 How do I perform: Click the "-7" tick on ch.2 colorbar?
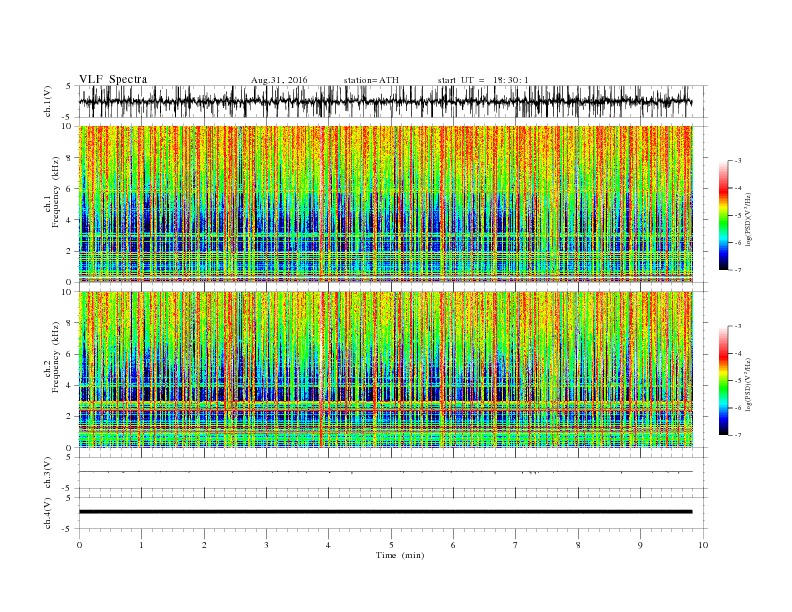pyautogui.click(x=738, y=435)
